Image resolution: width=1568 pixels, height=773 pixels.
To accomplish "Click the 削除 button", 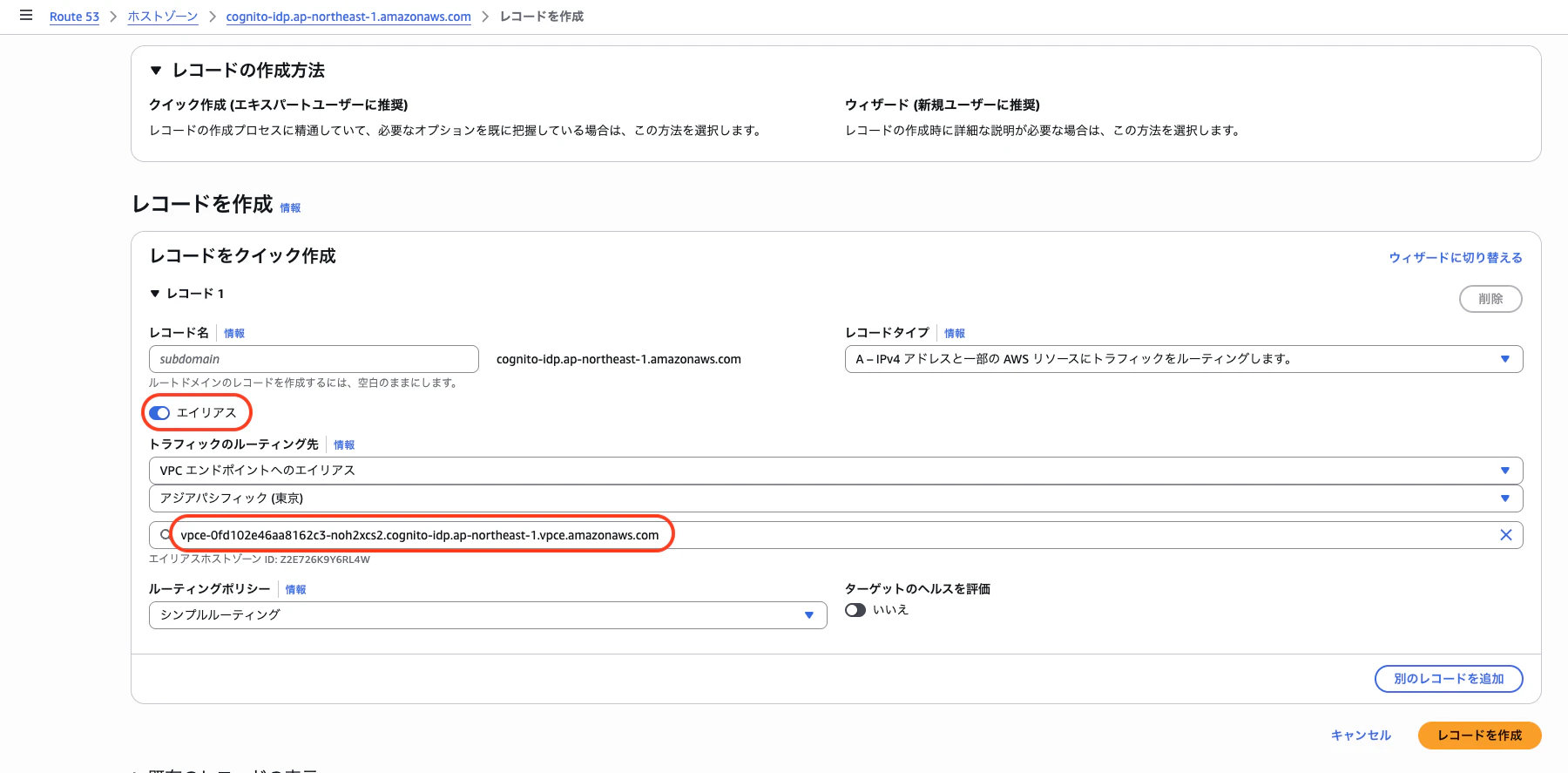I will 1490,299.
